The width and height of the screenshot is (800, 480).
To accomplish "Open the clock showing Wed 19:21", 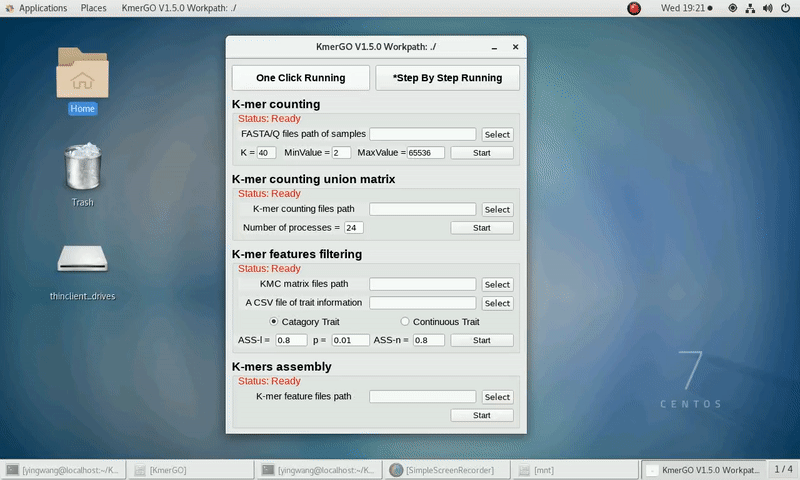I will coord(686,8).
